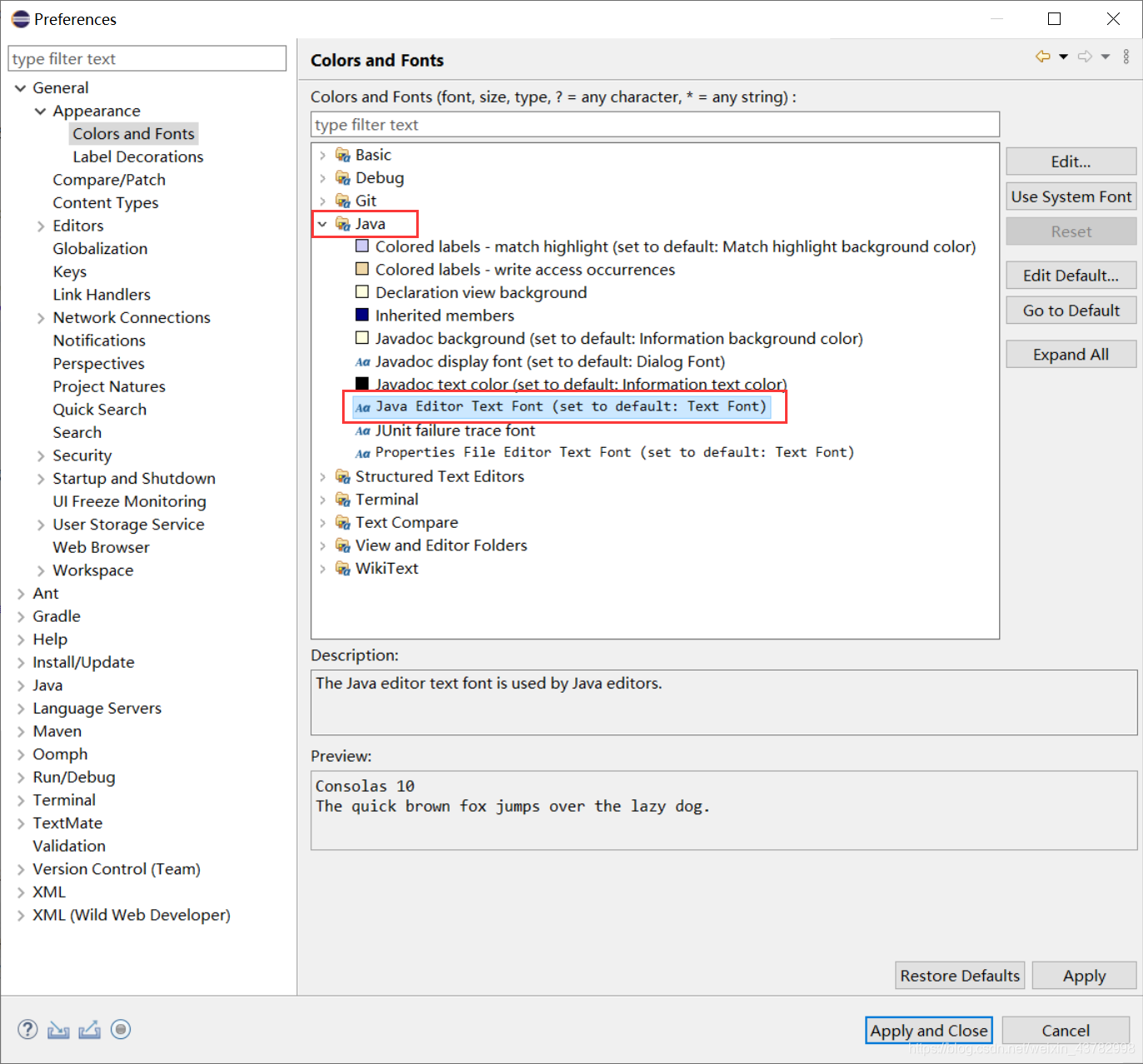1143x1064 pixels.
Task: Expand the Basic fonts category
Action: (323, 155)
